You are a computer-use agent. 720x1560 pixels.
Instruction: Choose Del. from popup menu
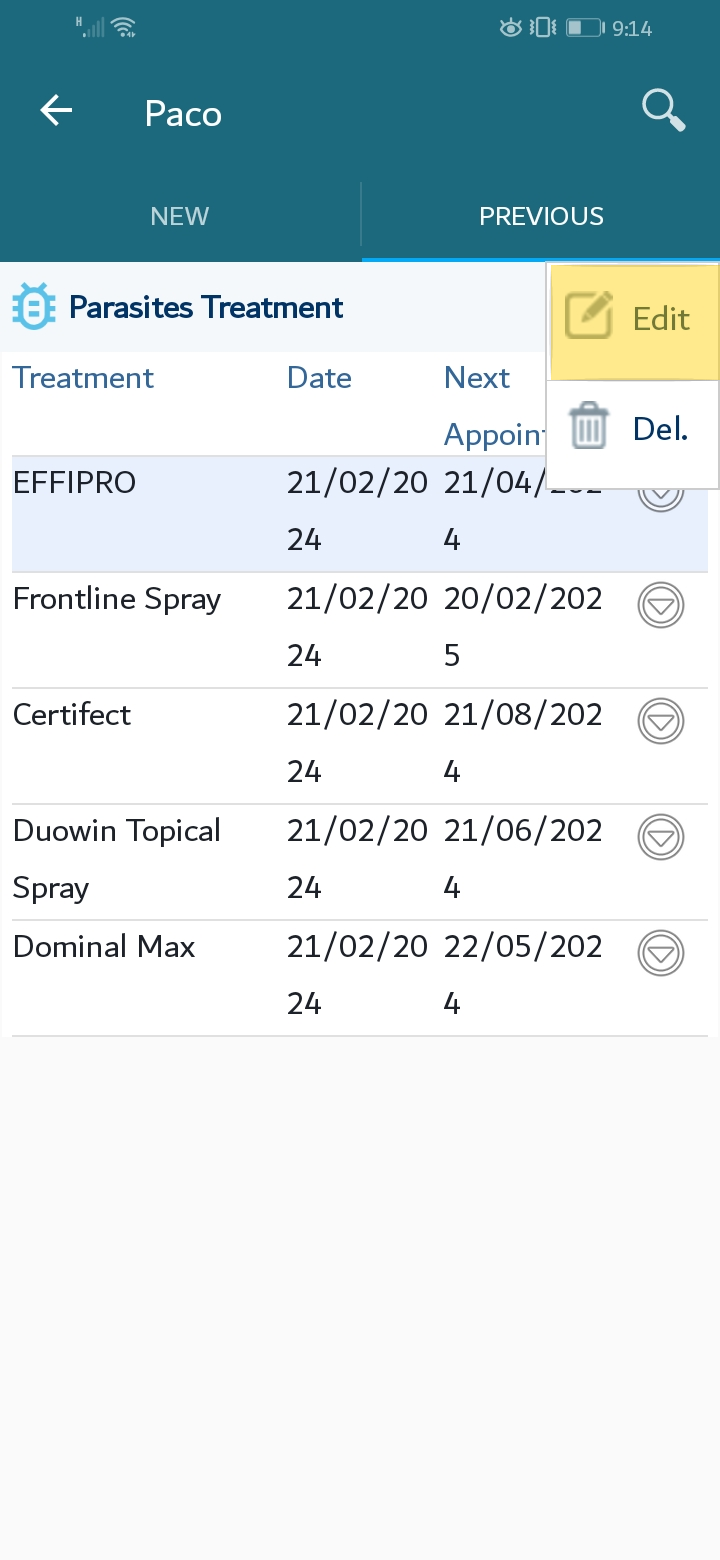[660, 429]
